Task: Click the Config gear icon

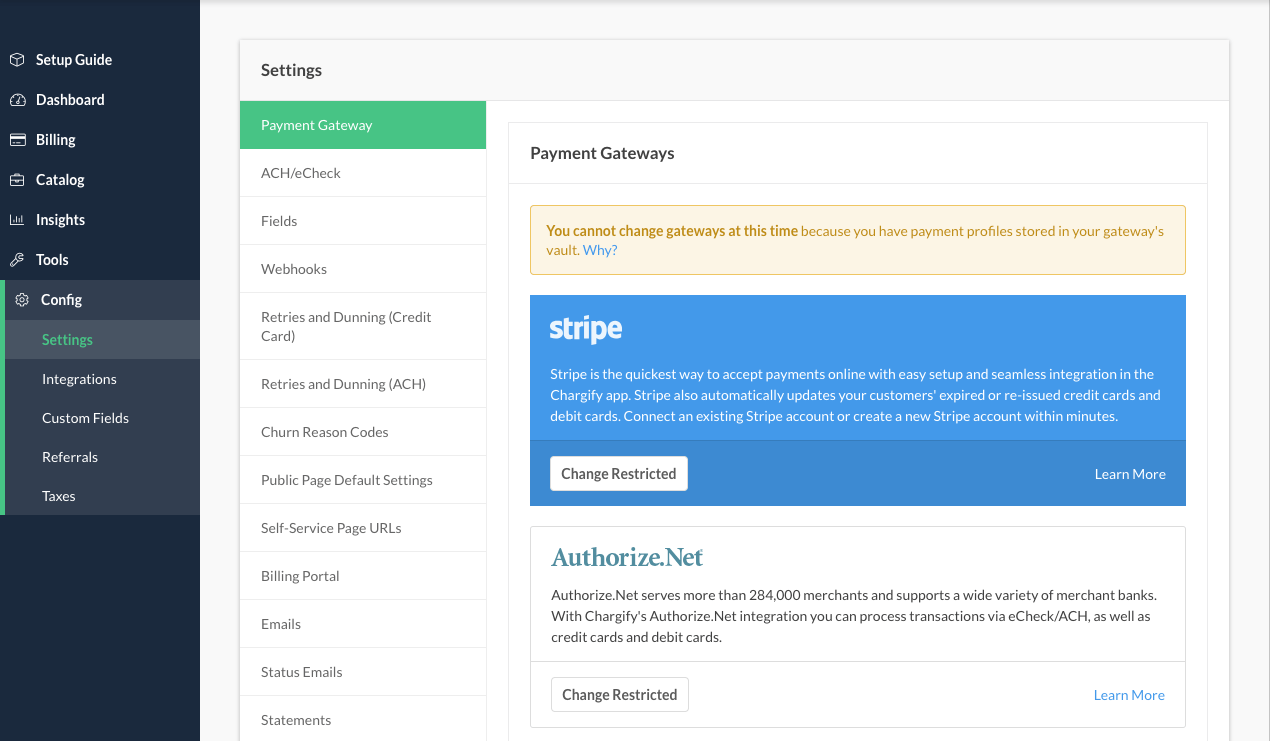Action: tap(22, 300)
